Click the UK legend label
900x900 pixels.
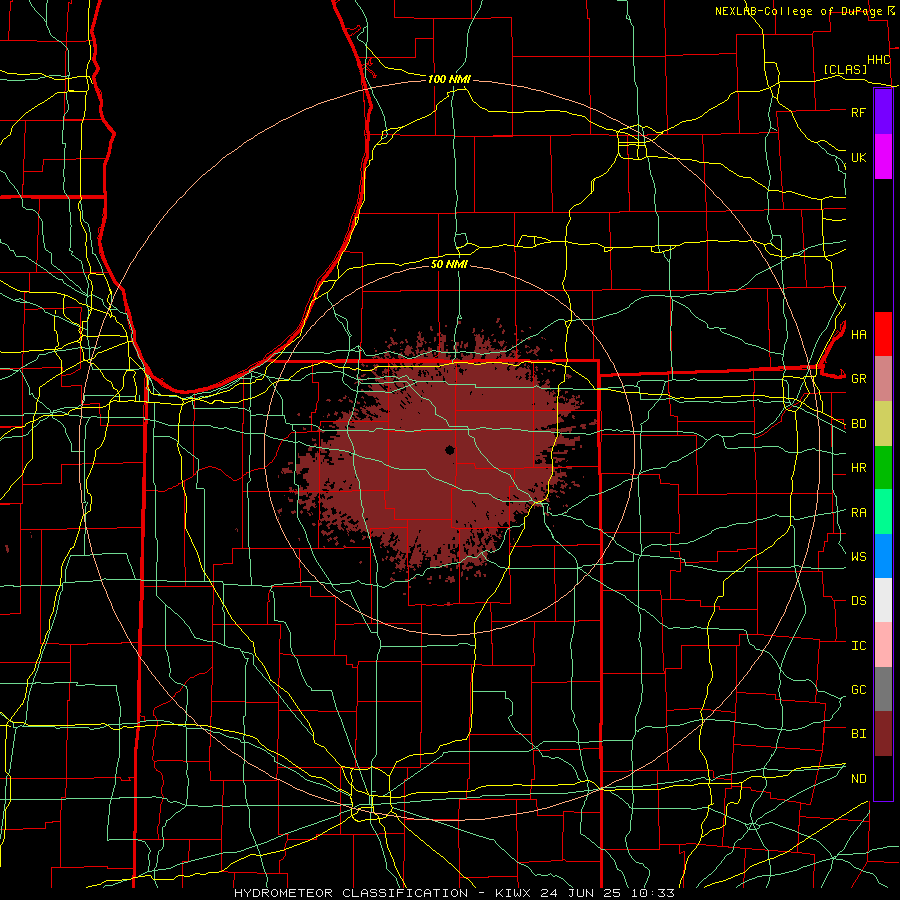click(858, 157)
